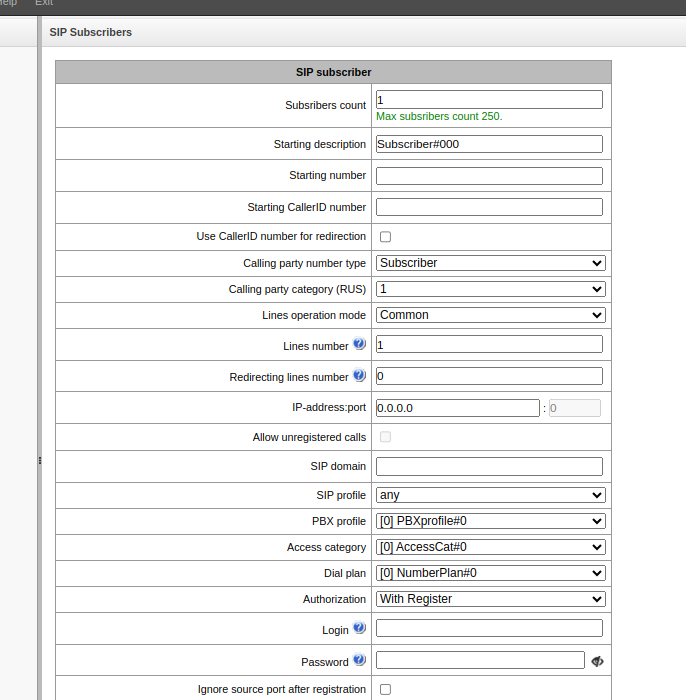
Task: Click the Password help question-mark icon
Action: tap(360, 660)
